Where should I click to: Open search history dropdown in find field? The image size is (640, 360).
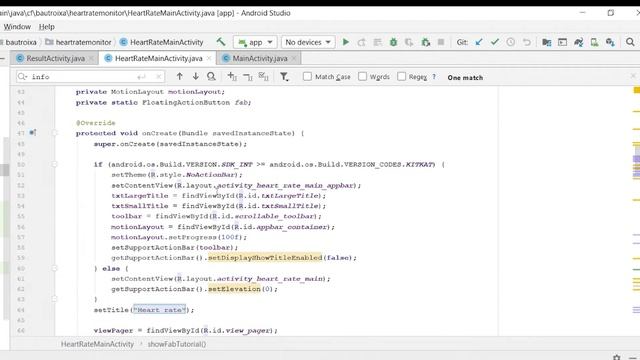tap(23, 77)
